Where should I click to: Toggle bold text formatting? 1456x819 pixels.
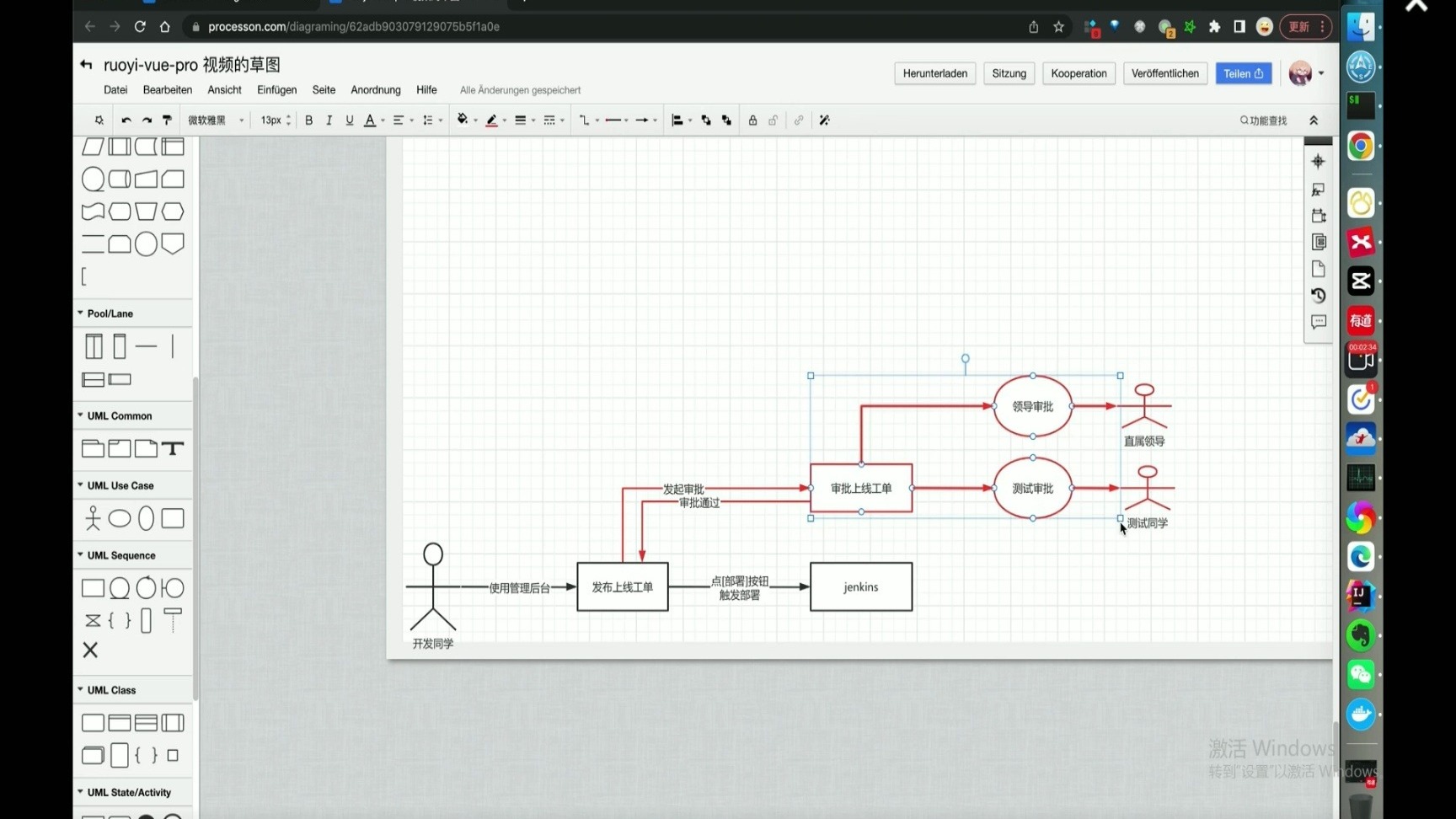click(x=309, y=120)
